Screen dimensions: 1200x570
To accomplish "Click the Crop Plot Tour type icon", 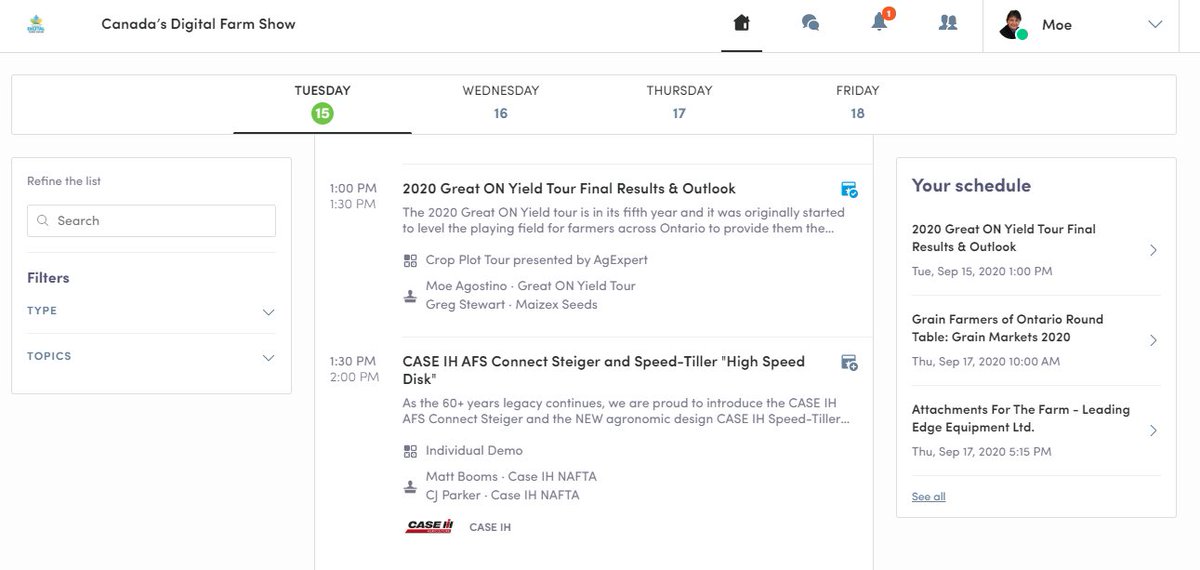I will (410, 260).
